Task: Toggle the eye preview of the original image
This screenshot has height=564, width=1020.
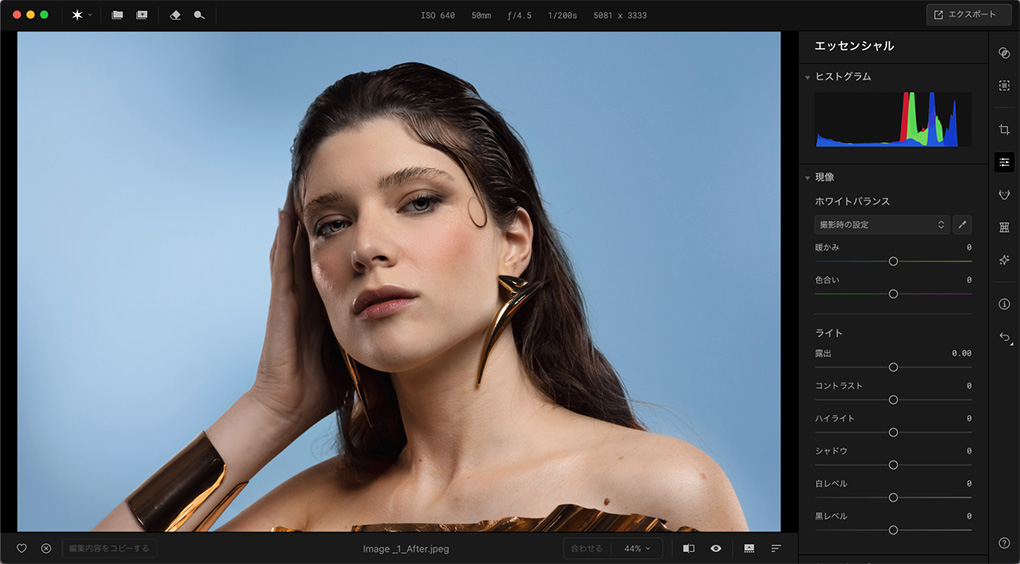Action: pyautogui.click(x=716, y=548)
